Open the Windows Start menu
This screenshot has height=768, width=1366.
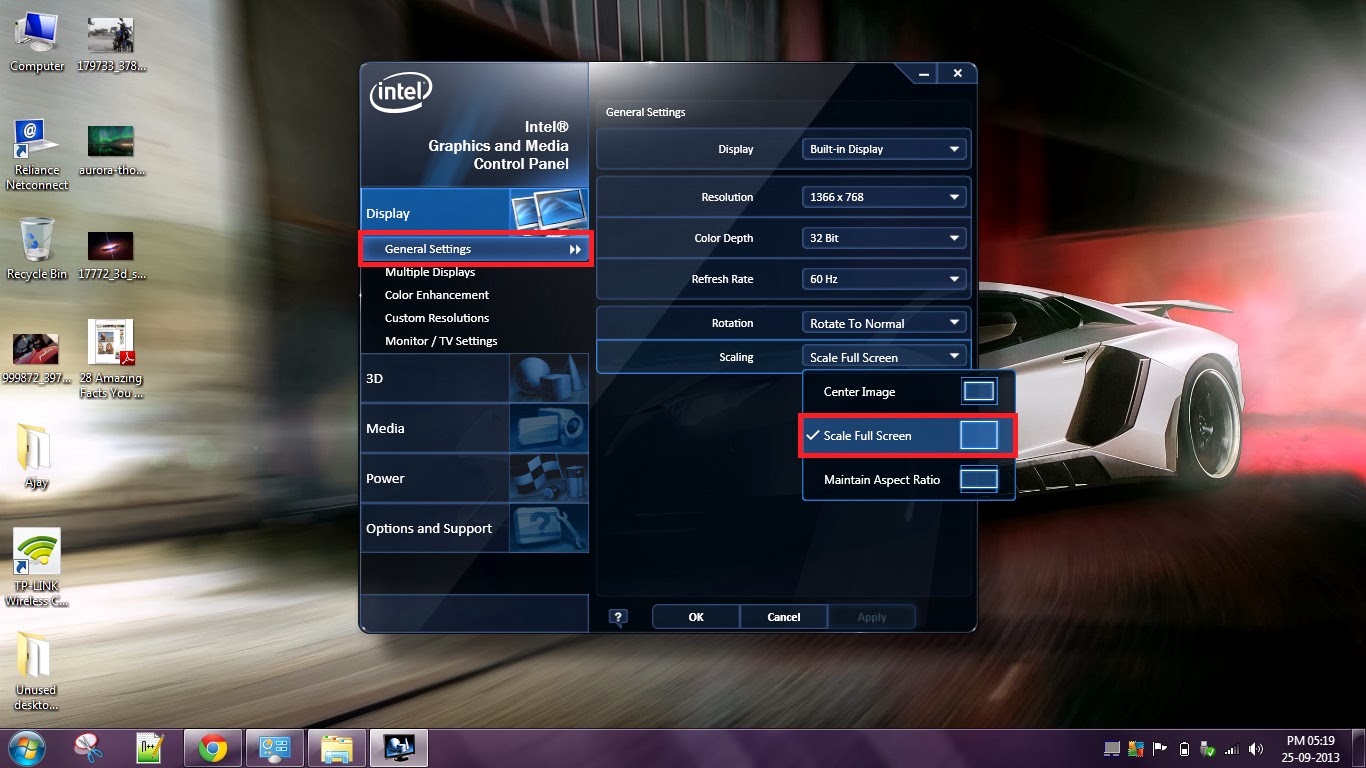click(x=26, y=748)
